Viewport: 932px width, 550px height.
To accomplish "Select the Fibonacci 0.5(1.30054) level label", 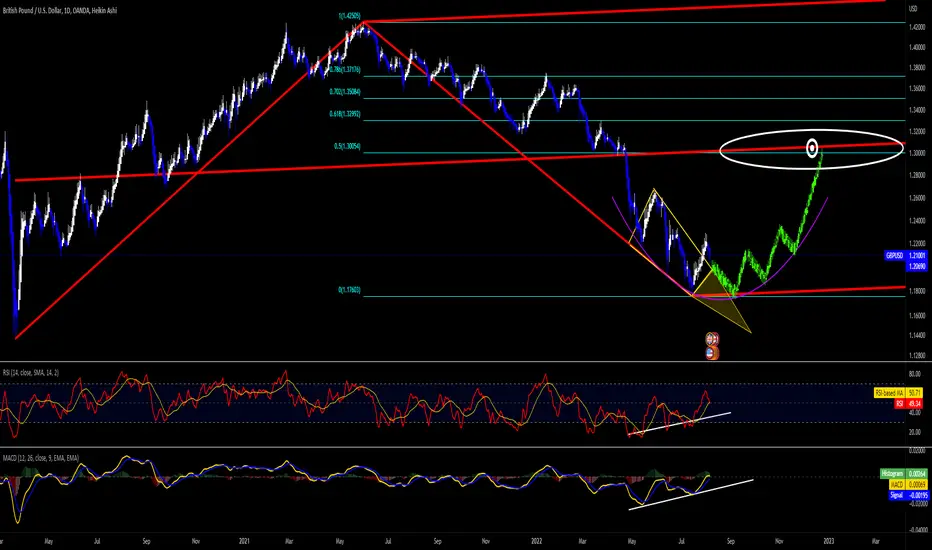I will point(347,146).
